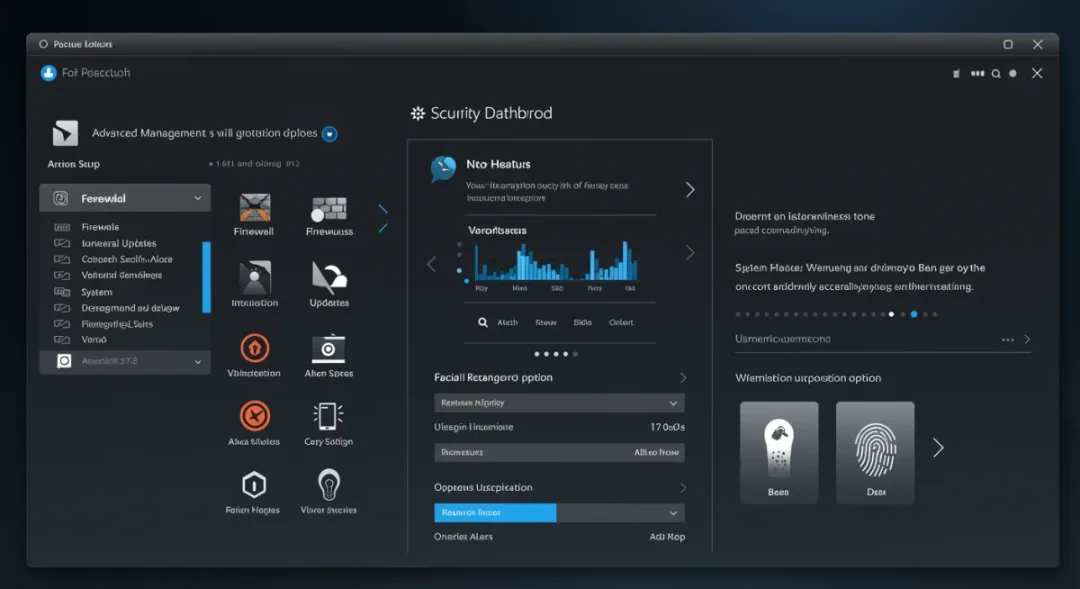Image resolution: width=1080 pixels, height=589 pixels.
Task: Go to next chart with right arrow
Action: tap(689, 253)
